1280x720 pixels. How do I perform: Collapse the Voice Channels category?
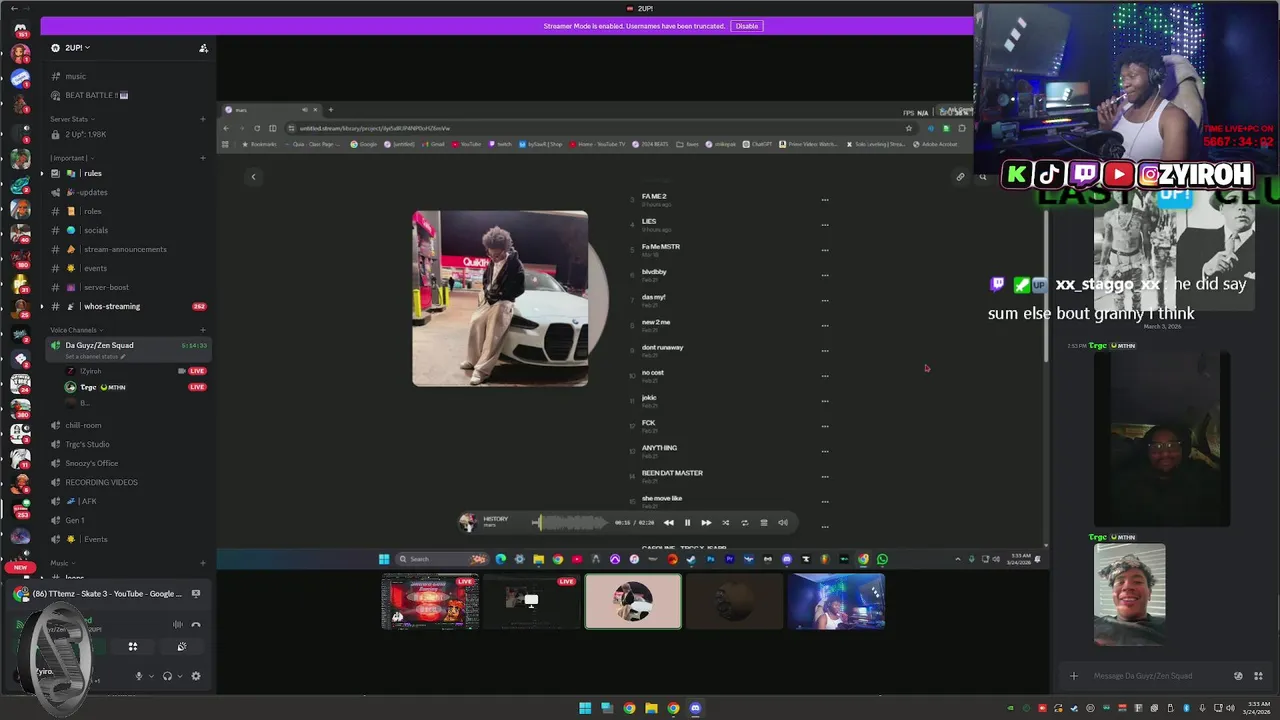pos(76,330)
